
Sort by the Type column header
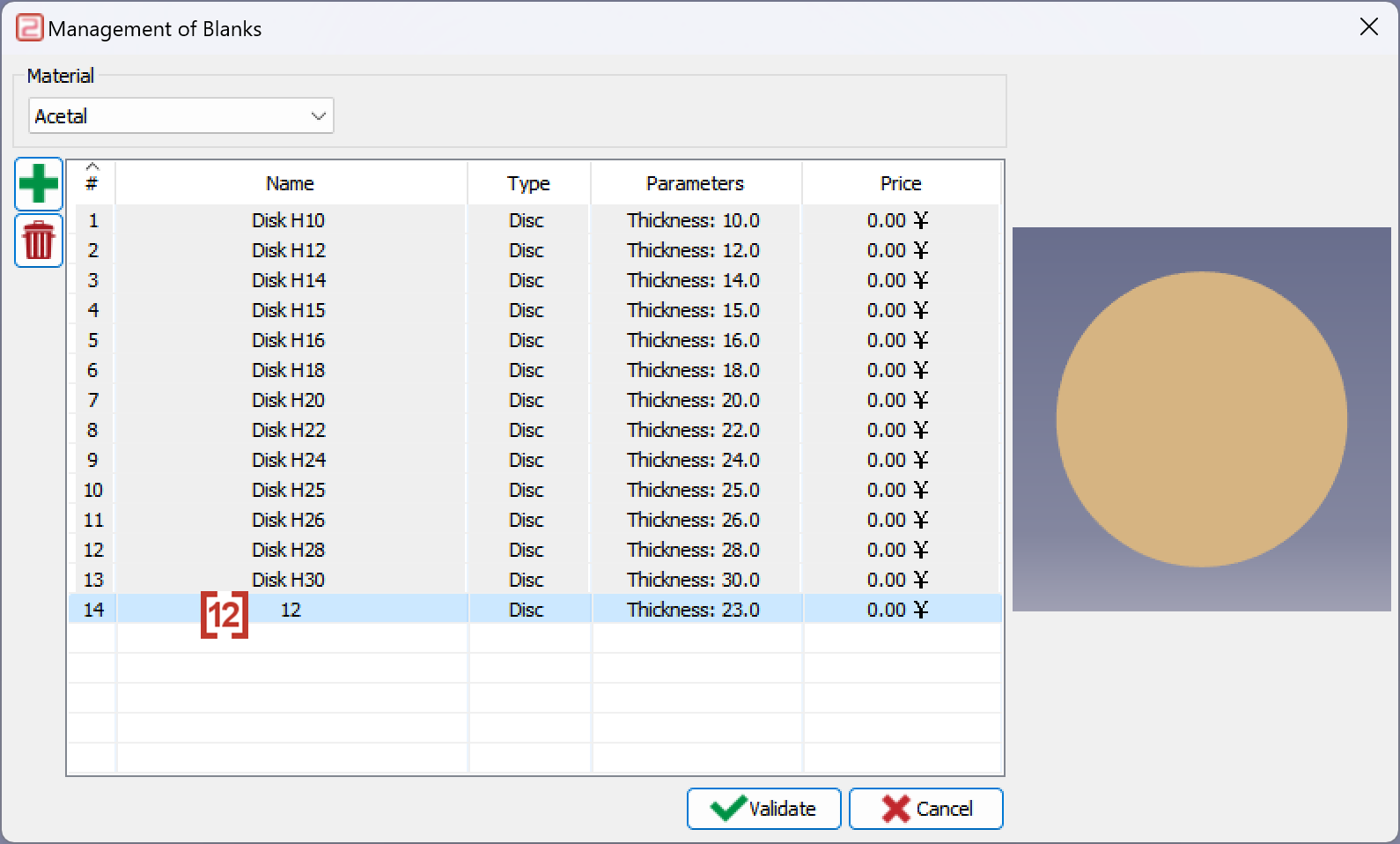(528, 183)
